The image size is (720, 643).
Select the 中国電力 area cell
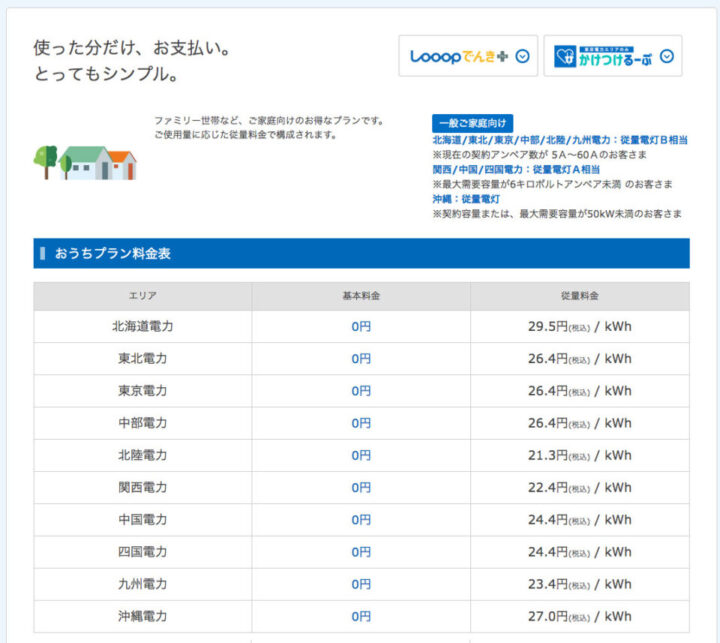tap(142, 519)
